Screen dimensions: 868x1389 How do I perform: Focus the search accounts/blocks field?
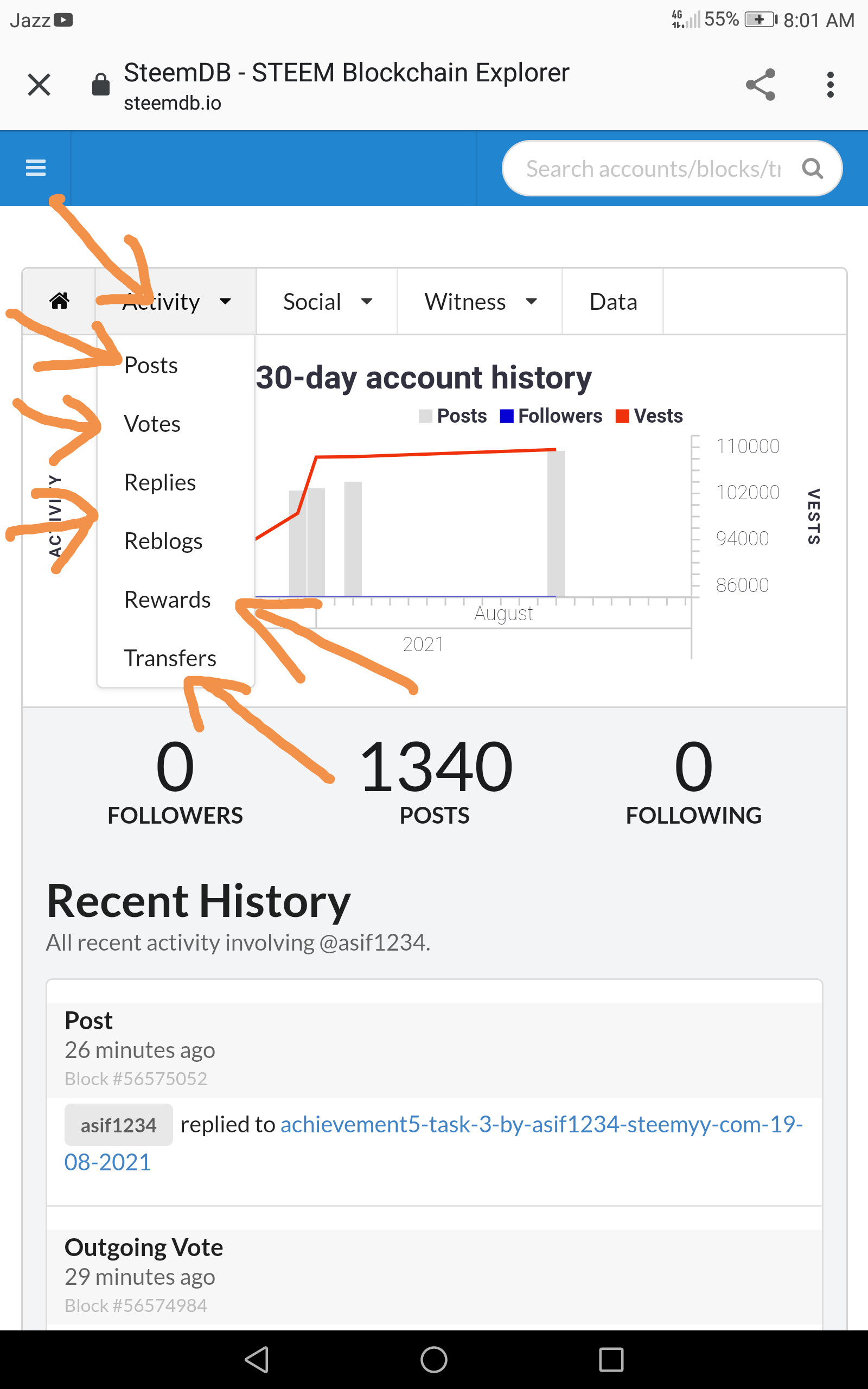(653, 169)
